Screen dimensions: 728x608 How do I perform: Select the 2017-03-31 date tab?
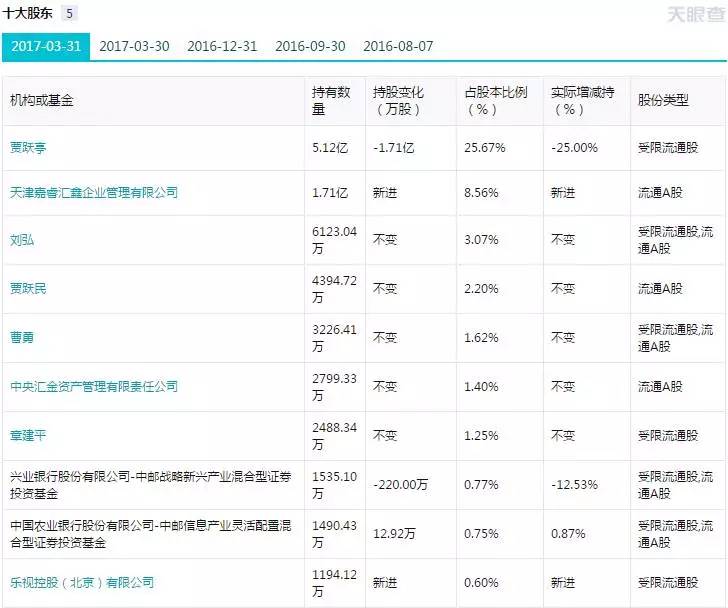point(46,46)
